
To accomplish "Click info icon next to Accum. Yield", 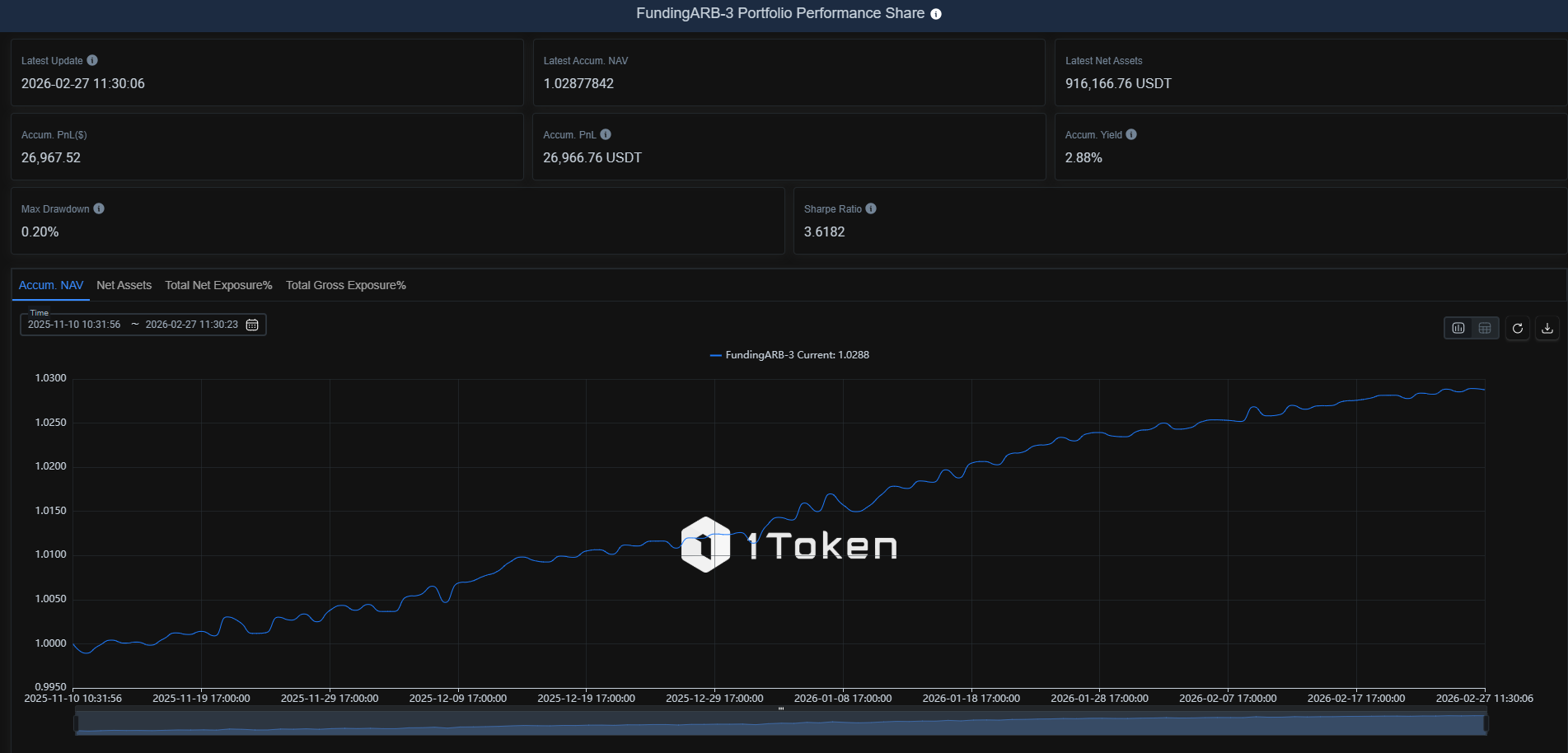I will pos(1131,134).
